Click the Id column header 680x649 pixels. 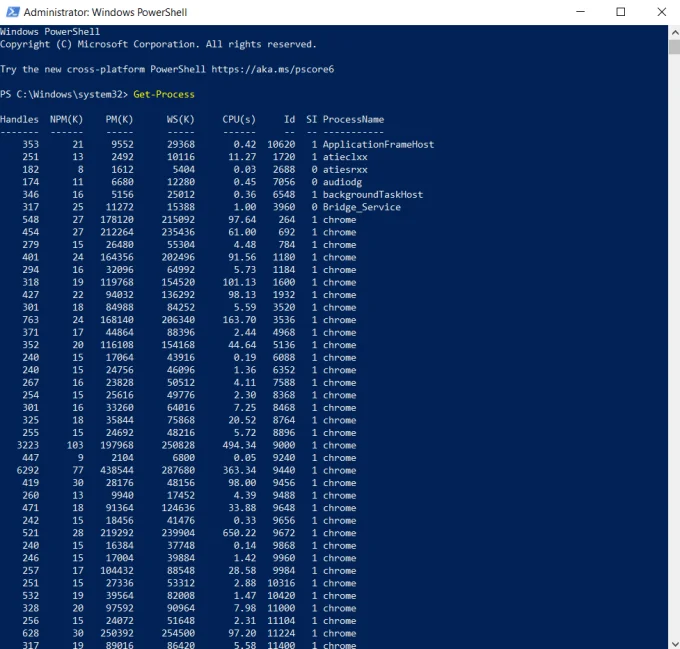tap(290, 119)
